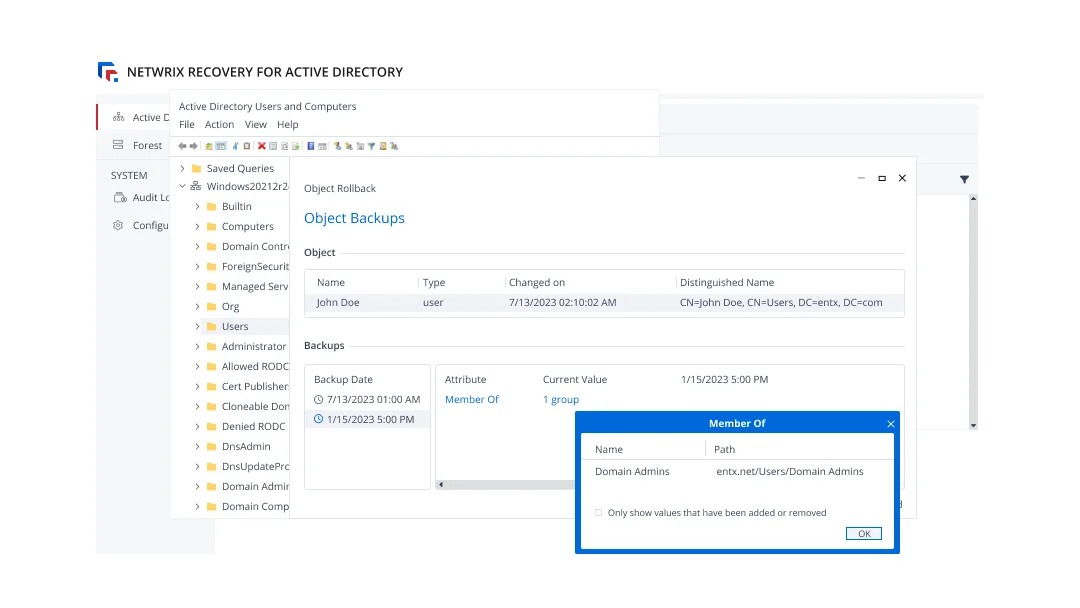Click the clipboard Paste toolbar icon
The width and height of the screenshot is (1080, 608).
point(247,146)
